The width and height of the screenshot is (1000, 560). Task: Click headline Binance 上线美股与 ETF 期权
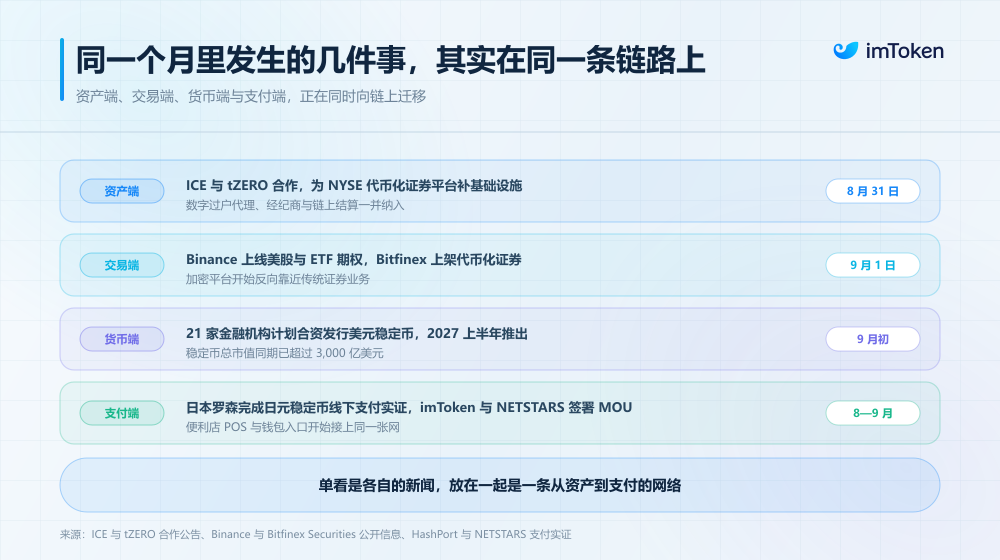coord(275,260)
